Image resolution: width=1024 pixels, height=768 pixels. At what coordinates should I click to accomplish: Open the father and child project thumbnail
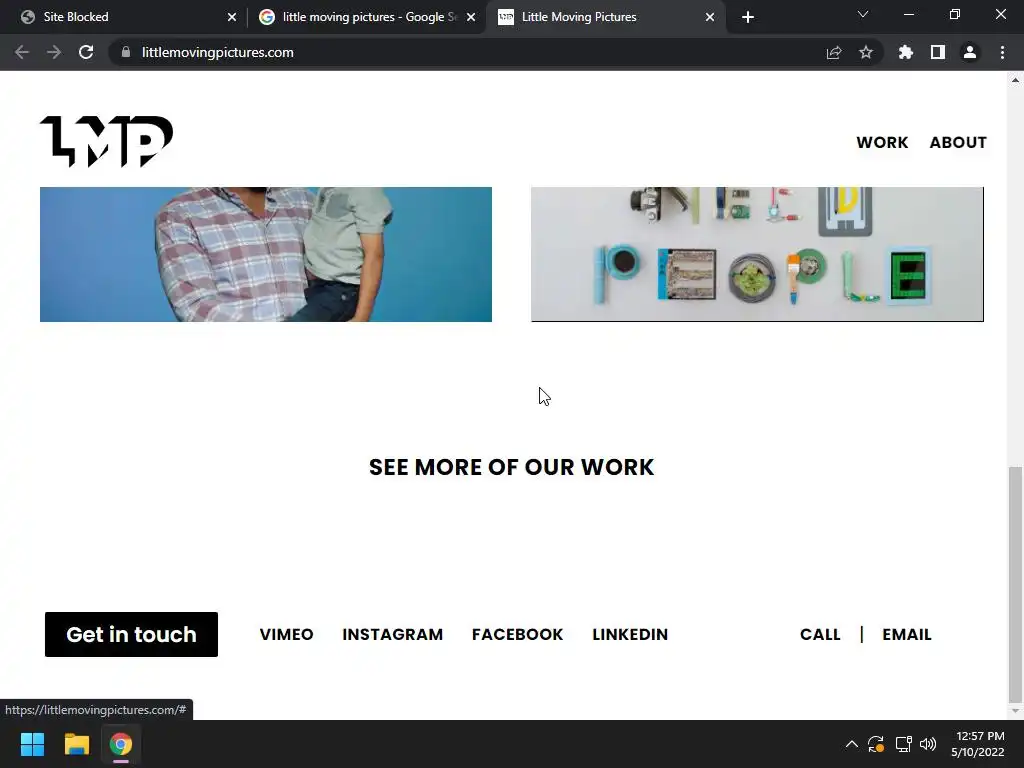[x=266, y=254]
